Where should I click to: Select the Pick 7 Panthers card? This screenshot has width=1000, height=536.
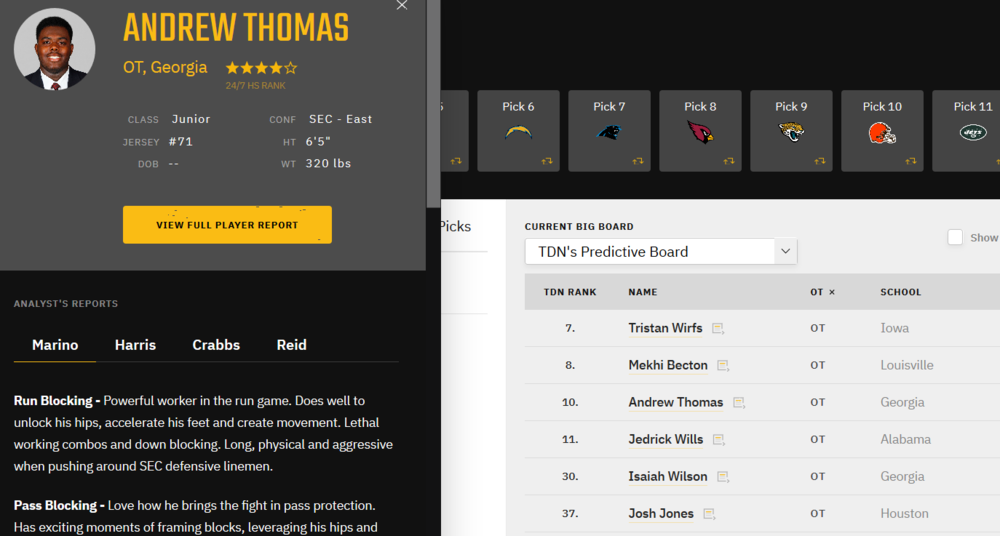[609, 131]
